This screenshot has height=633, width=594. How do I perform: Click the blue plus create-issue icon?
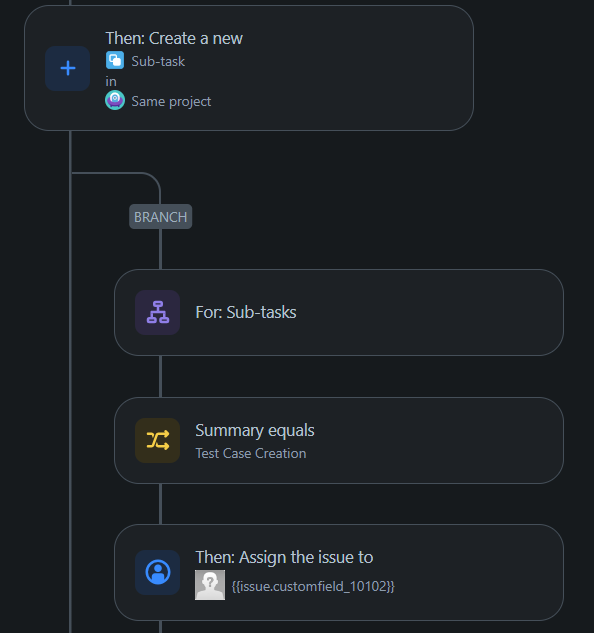(x=67, y=68)
